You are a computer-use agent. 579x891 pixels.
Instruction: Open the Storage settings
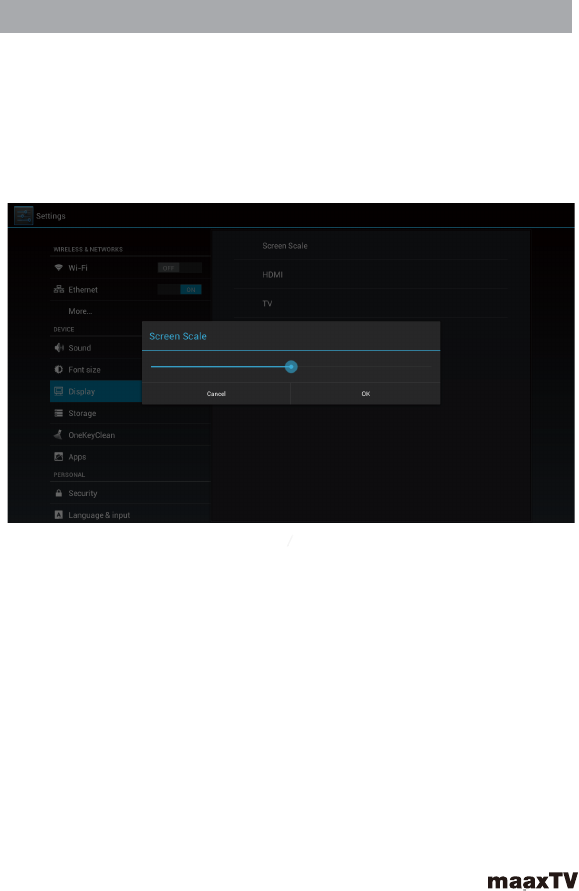(x=130, y=413)
